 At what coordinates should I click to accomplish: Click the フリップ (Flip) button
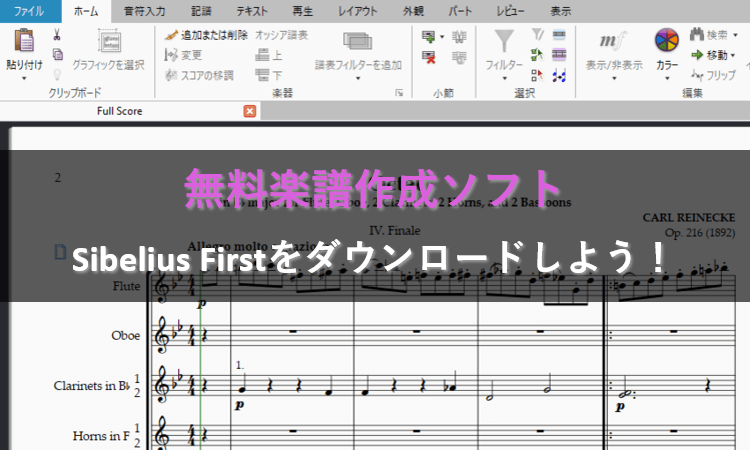pos(712,75)
